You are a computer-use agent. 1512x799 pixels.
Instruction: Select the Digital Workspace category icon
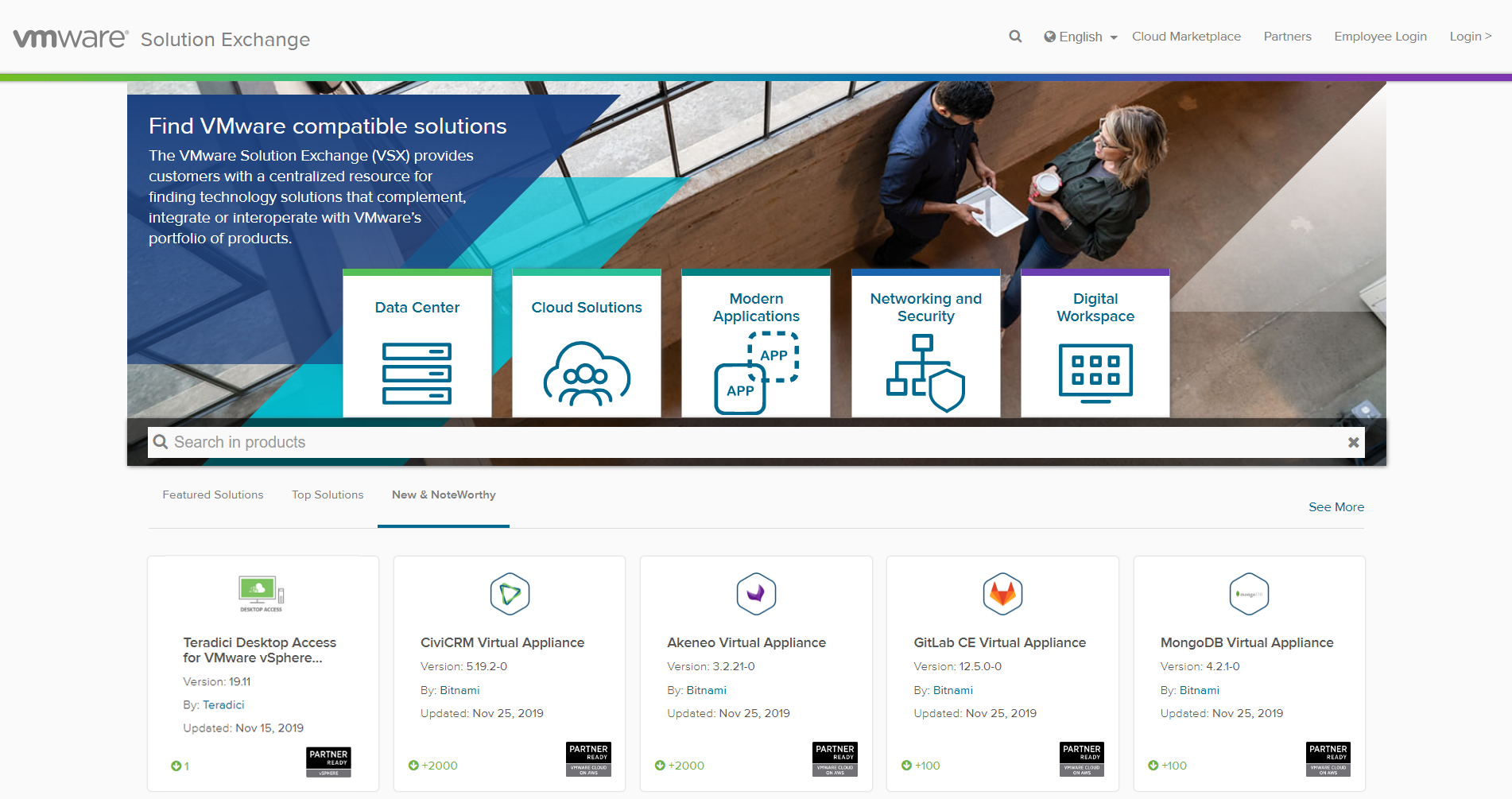(x=1095, y=370)
